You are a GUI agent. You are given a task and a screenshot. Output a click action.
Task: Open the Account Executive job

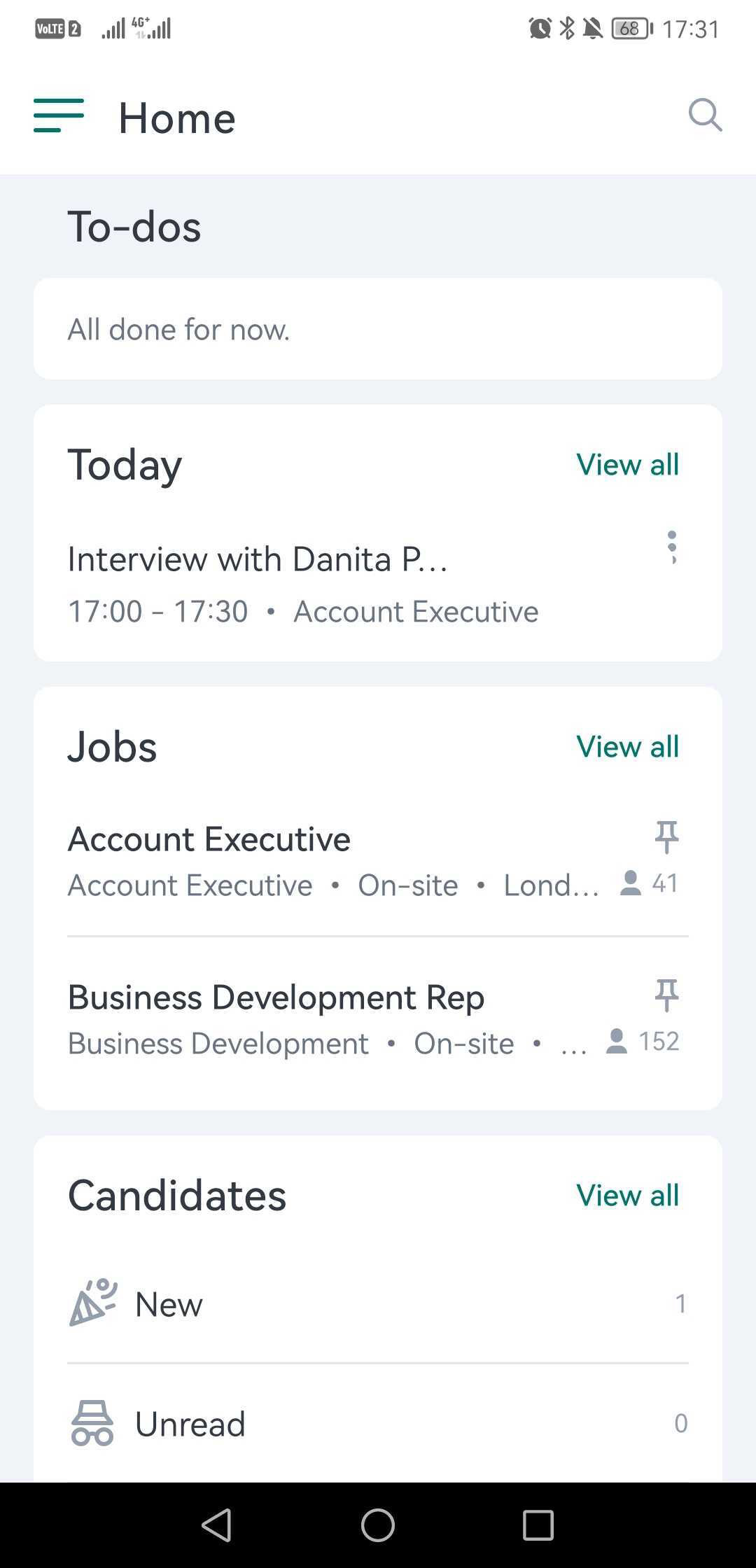coord(209,839)
